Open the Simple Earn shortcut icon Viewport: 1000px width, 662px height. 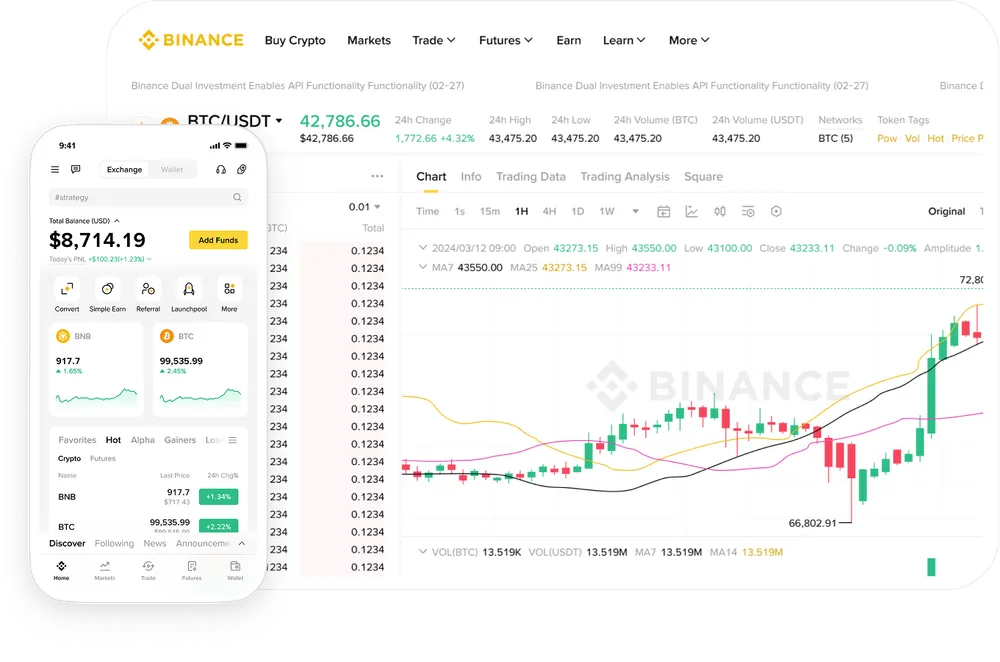(x=108, y=290)
